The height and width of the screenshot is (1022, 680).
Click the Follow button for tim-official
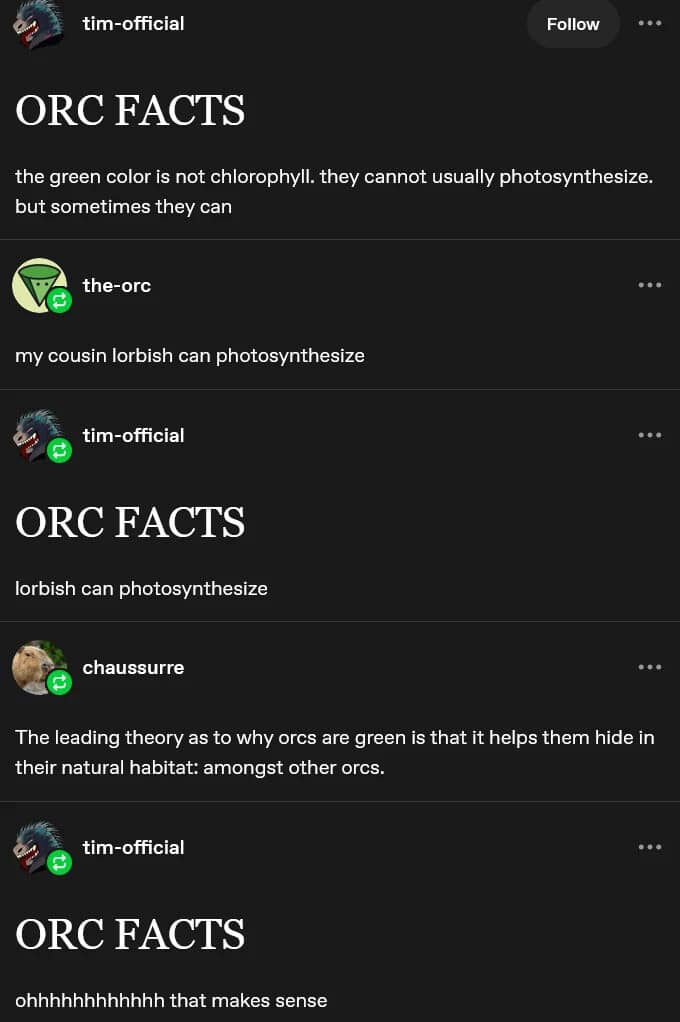click(x=573, y=24)
